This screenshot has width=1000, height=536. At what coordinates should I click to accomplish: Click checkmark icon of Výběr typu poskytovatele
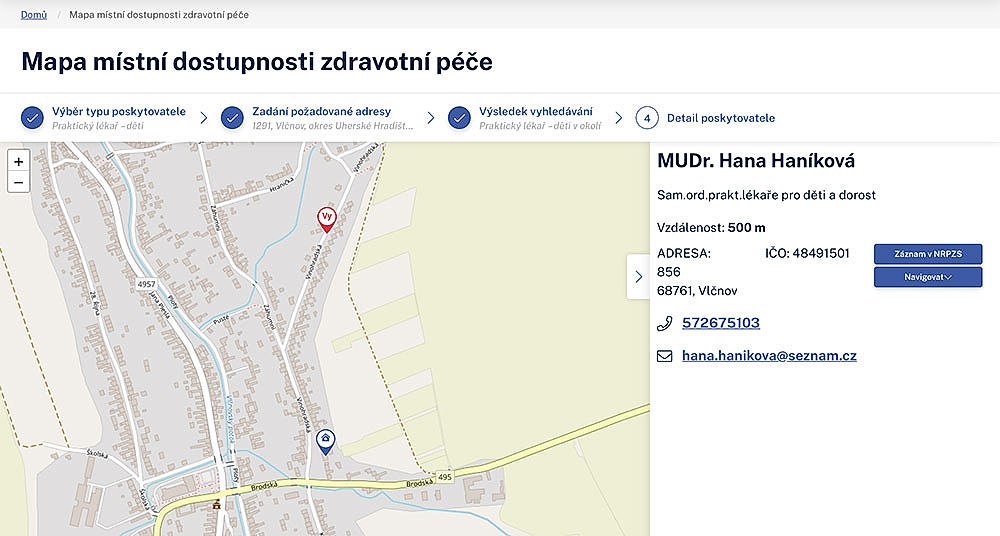32,118
